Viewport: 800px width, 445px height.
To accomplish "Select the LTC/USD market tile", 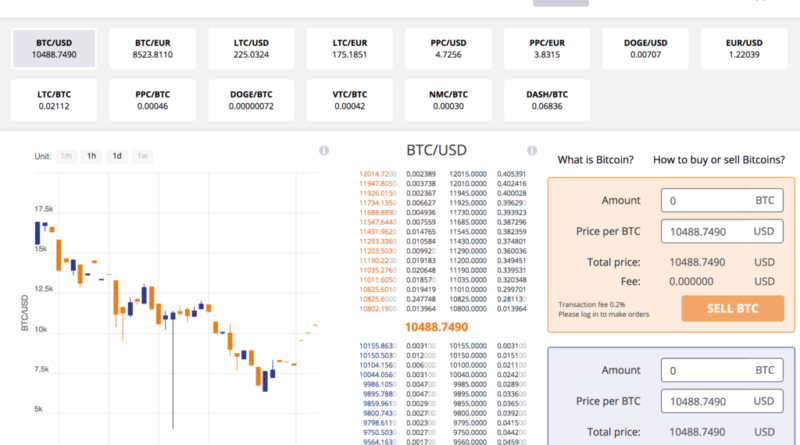I will [x=251, y=48].
